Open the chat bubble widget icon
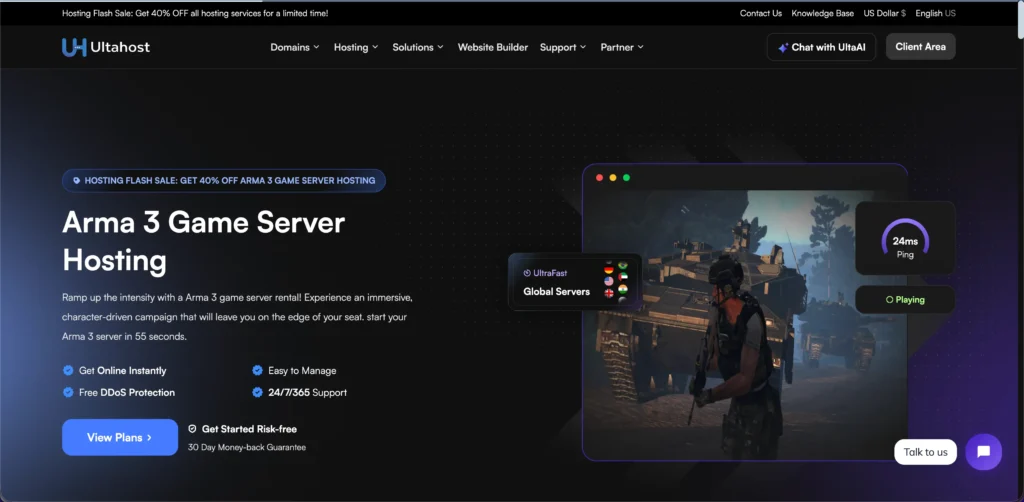The image size is (1024, 502). (x=983, y=452)
